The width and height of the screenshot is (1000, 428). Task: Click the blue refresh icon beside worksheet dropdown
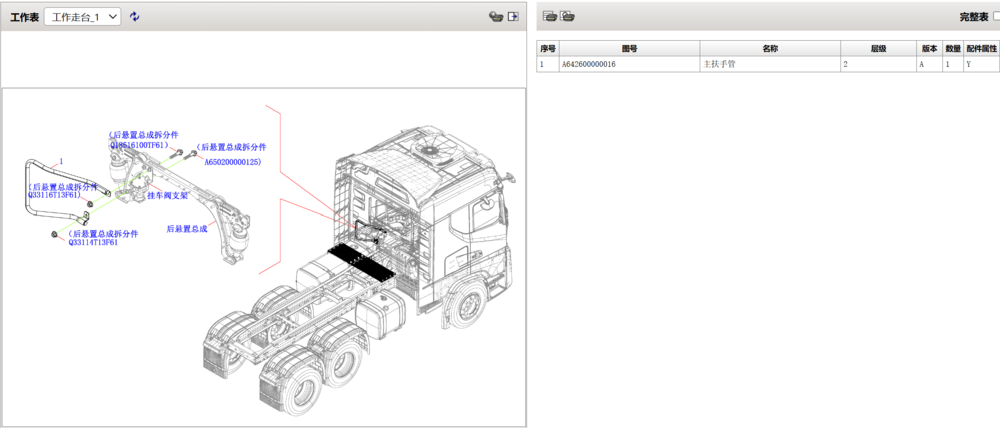pos(135,17)
